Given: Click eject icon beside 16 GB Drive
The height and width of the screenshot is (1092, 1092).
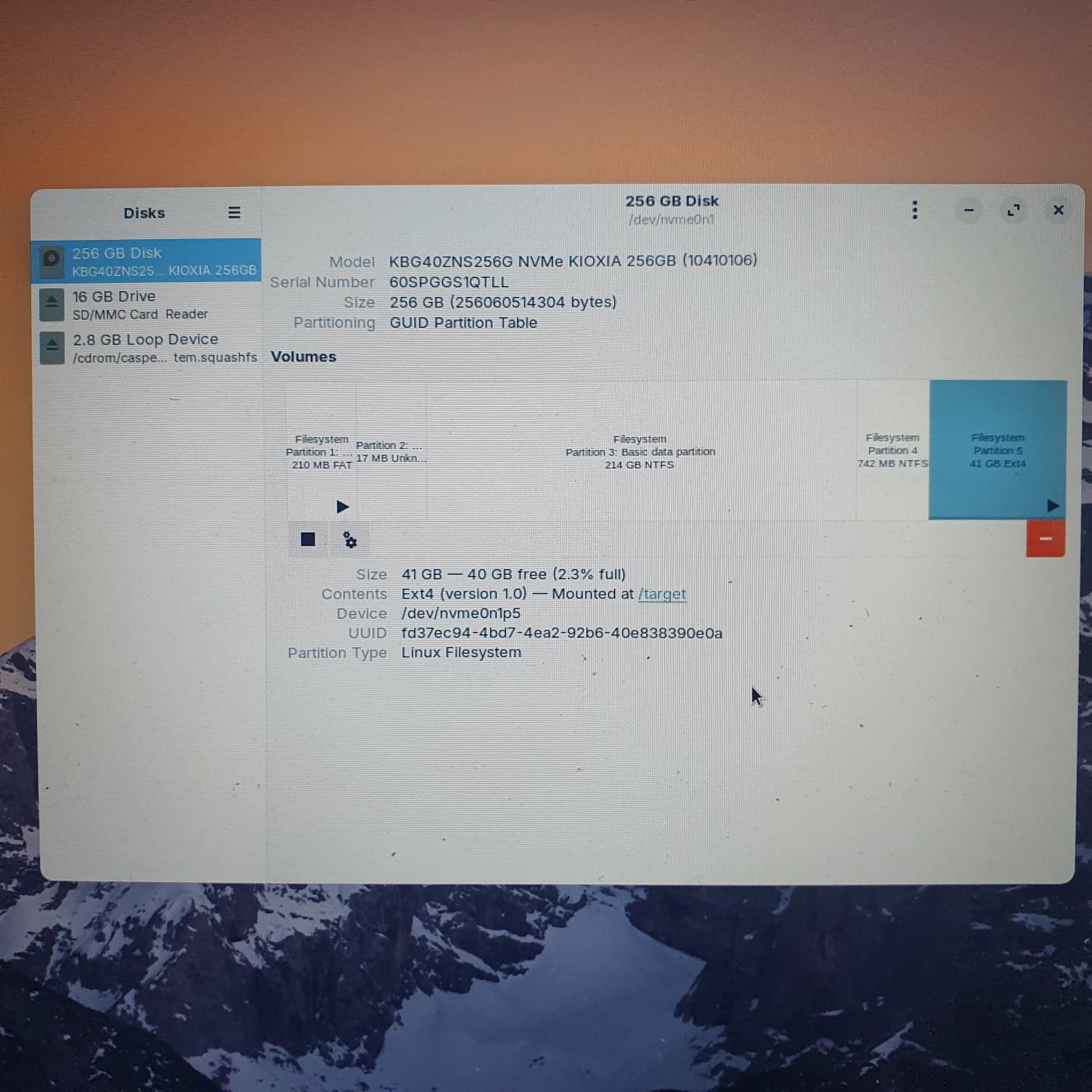Looking at the screenshot, I should (x=52, y=305).
